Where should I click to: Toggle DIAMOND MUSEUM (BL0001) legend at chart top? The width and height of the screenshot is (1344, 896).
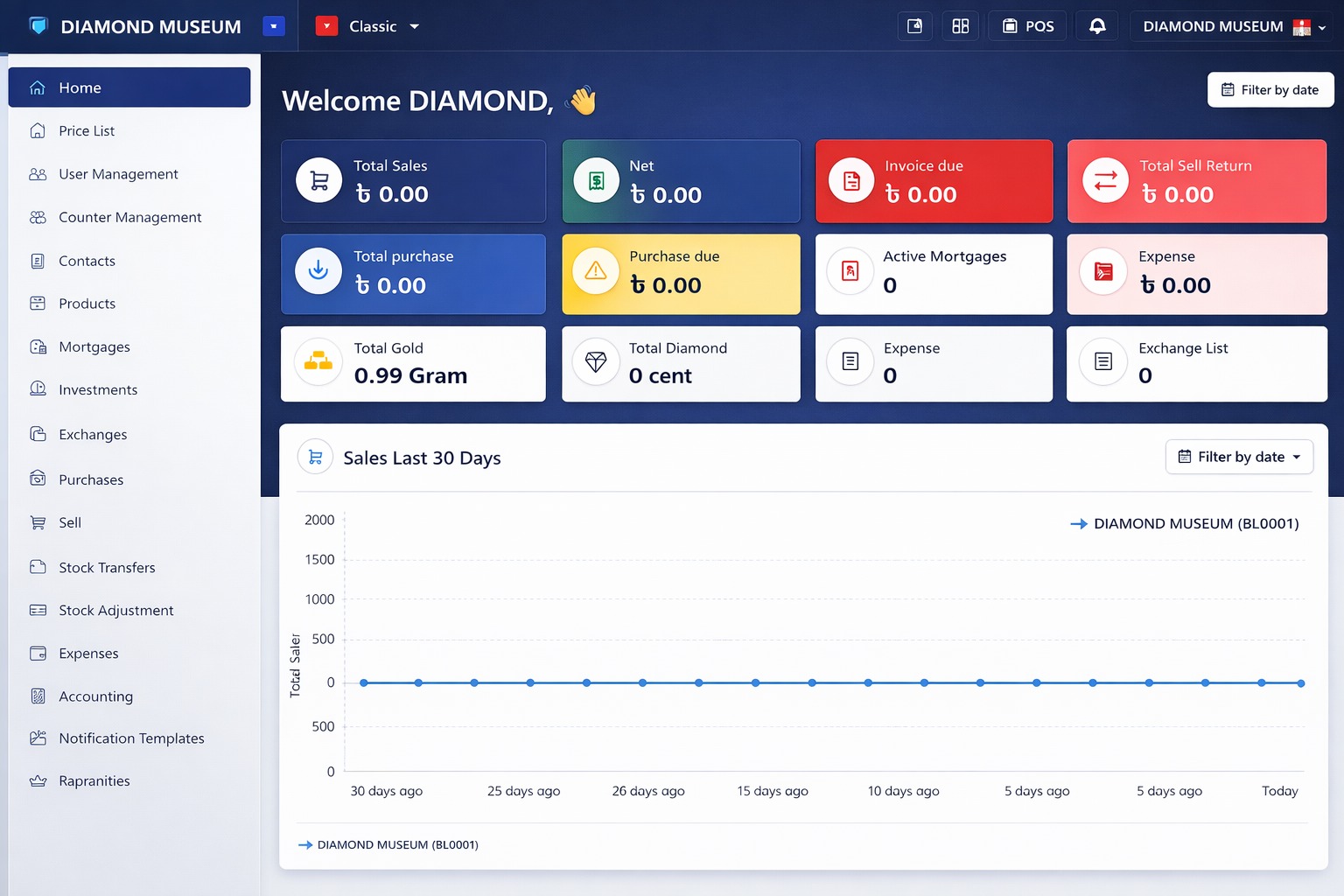click(1185, 523)
